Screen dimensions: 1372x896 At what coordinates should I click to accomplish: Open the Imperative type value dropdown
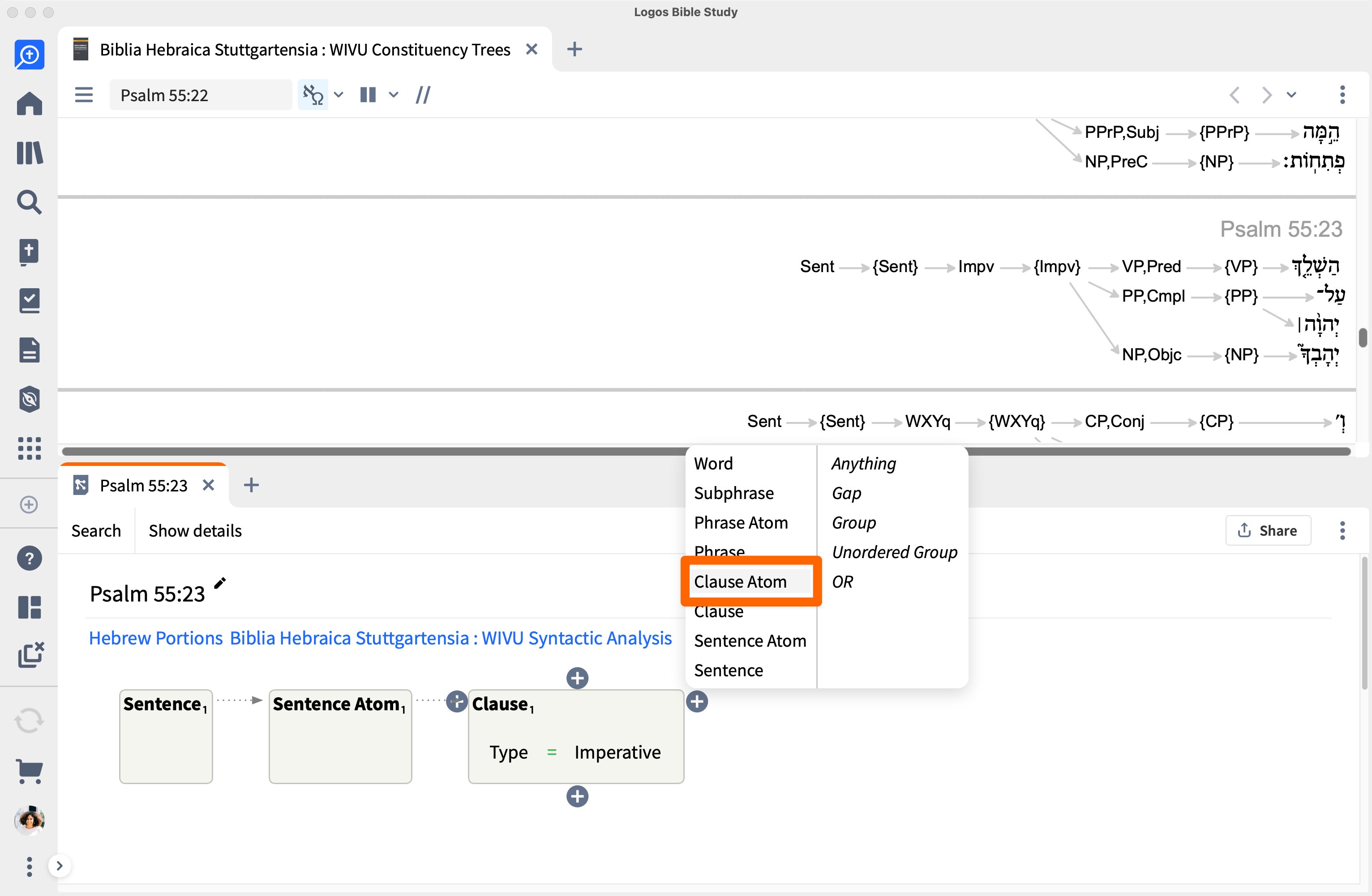[617, 752]
